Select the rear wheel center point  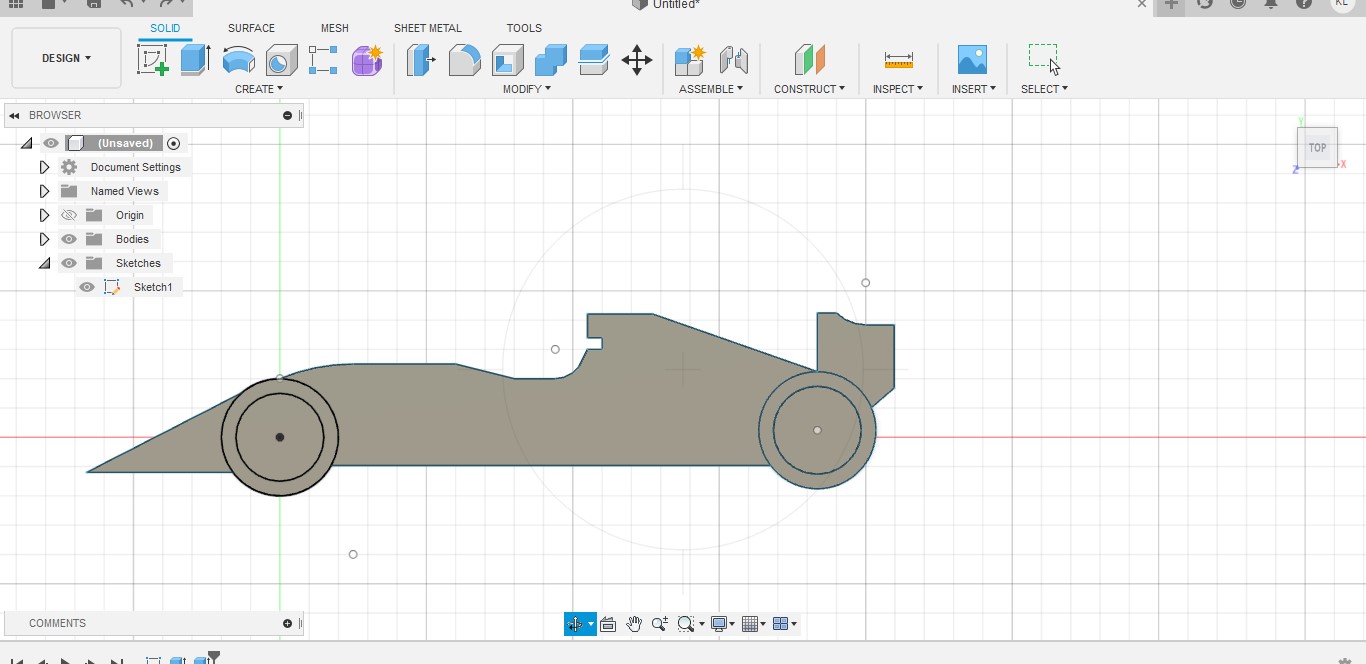(x=817, y=430)
